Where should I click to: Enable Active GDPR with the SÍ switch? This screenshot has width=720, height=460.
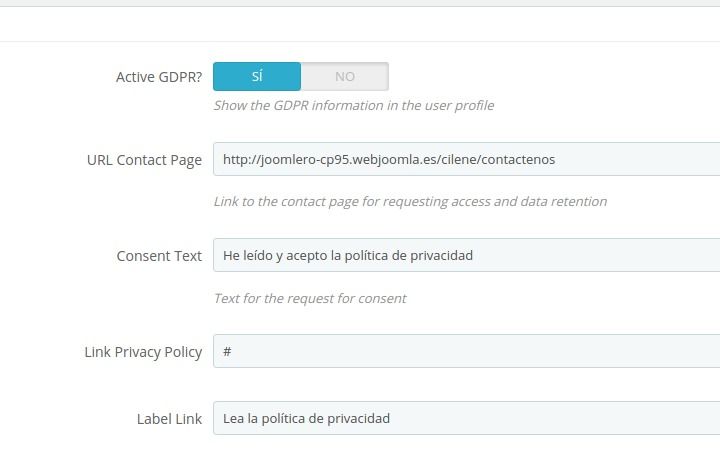click(x=257, y=76)
